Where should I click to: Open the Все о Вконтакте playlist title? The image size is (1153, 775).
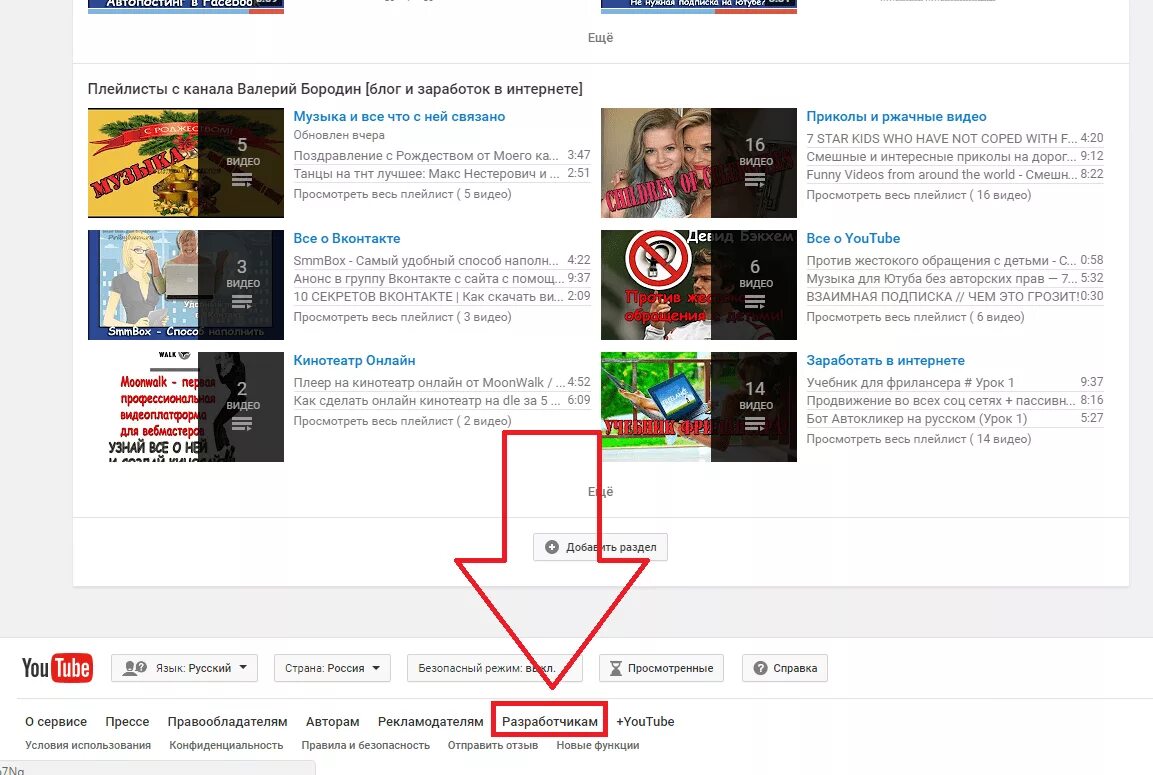[346, 238]
